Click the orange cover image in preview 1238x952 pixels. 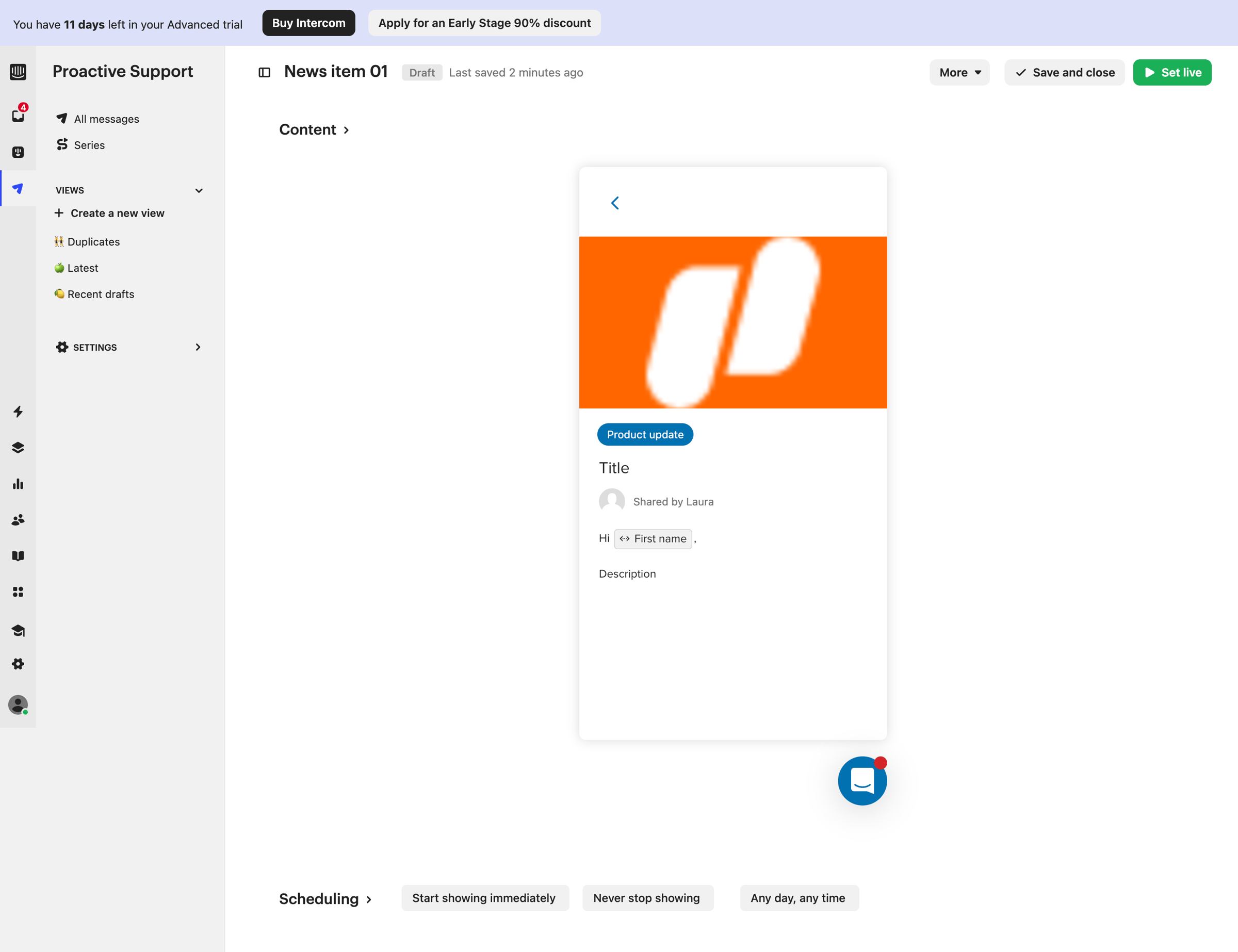pyautogui.click(x=733, y=322)
